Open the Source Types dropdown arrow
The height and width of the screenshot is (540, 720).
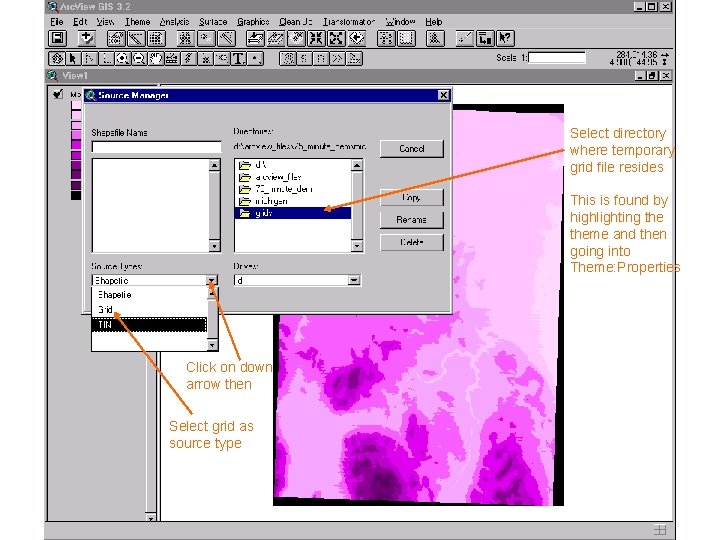211,280
